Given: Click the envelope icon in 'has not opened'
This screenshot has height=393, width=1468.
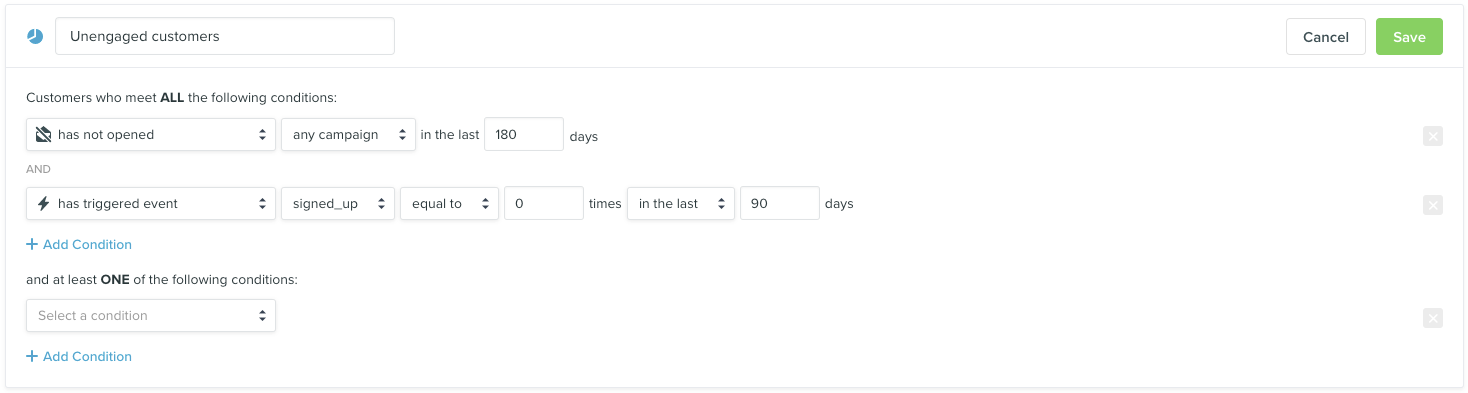Looking at the screenshot, I should 43,134.
